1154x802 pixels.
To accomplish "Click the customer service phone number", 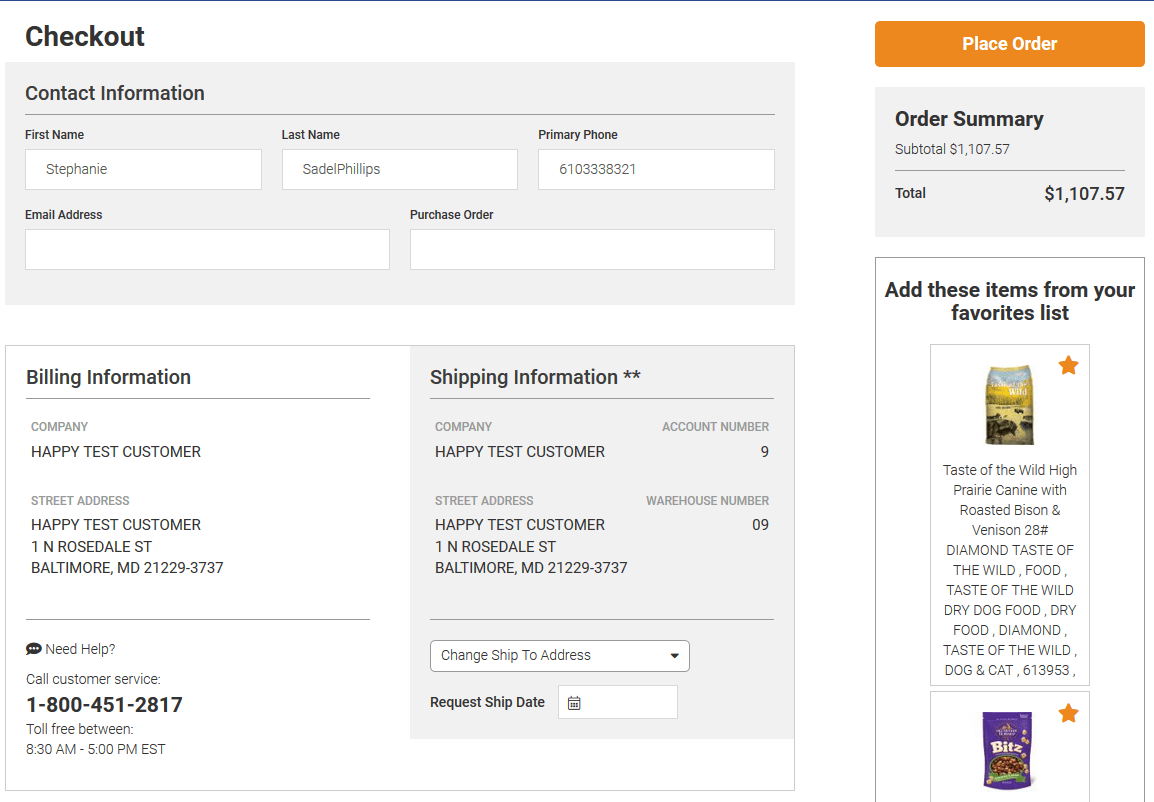I will click(104, 705).
